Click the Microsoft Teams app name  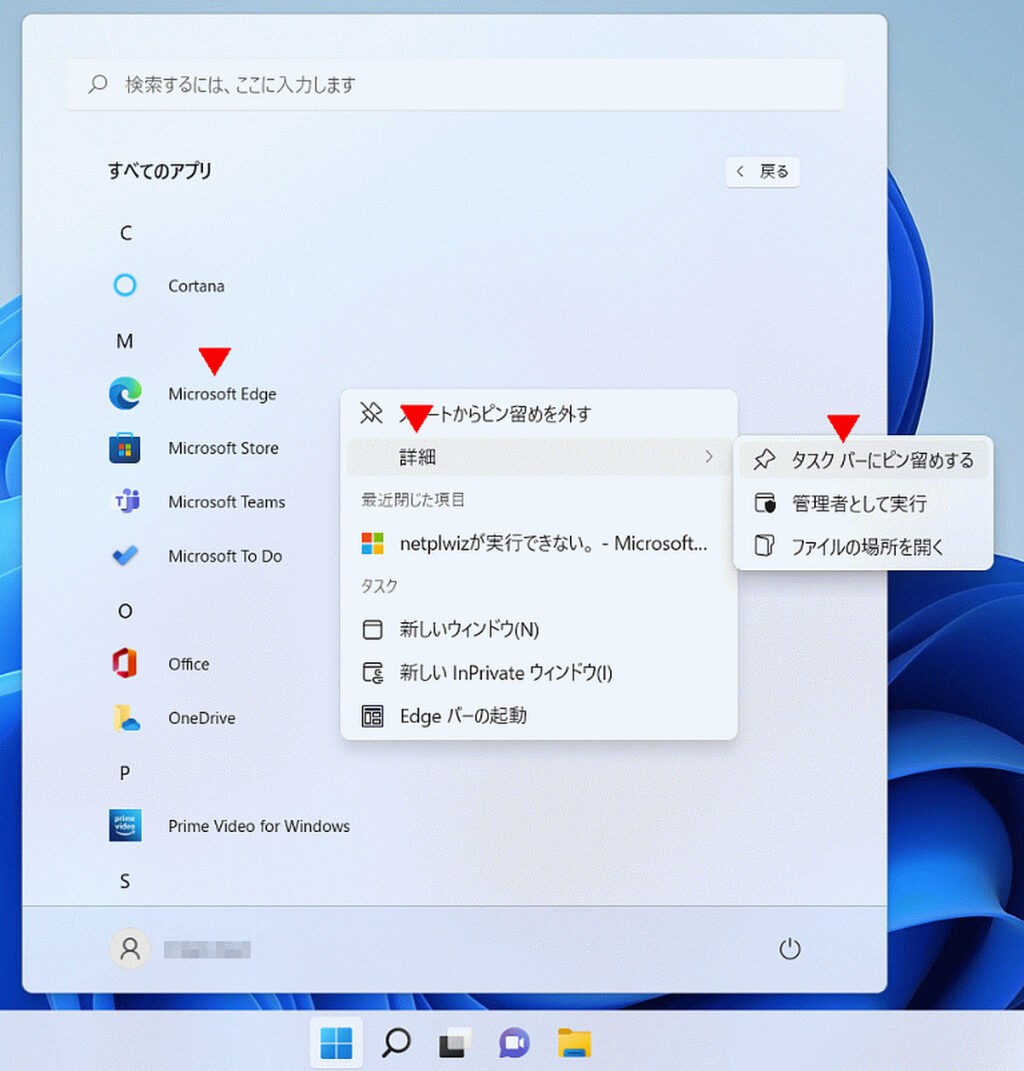(x=227, y=501)
